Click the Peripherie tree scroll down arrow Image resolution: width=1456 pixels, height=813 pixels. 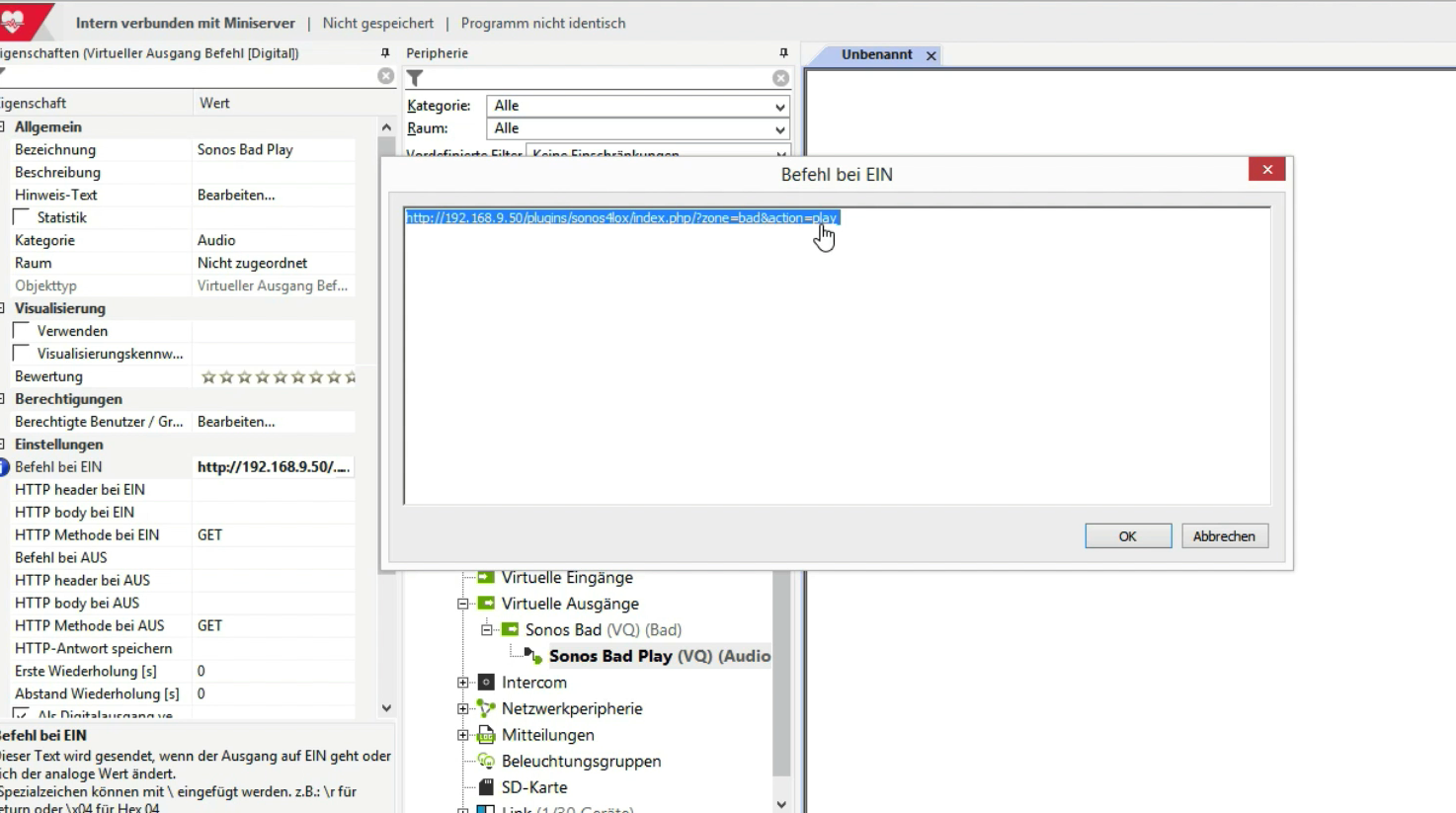[781, 804]
